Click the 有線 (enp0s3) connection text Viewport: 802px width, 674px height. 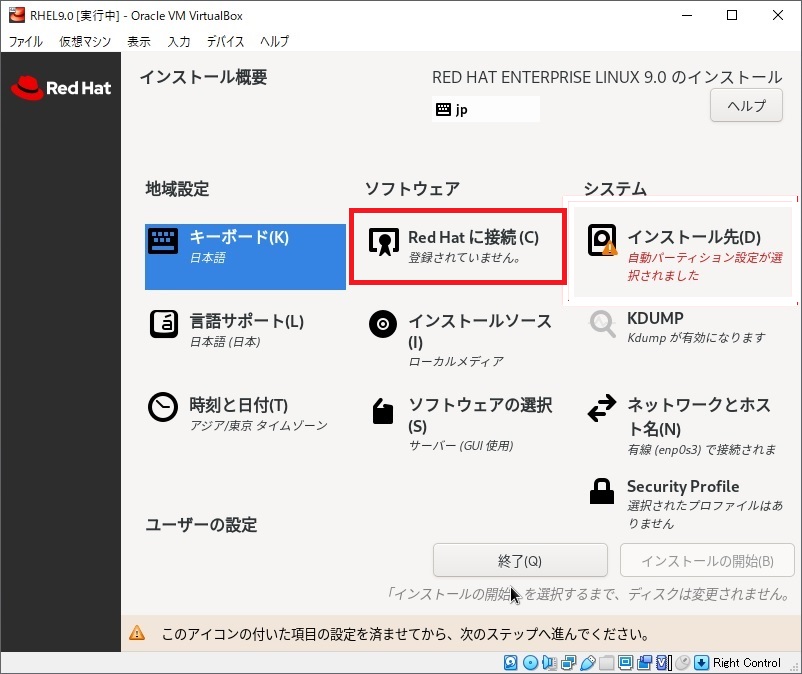(701, 450)
